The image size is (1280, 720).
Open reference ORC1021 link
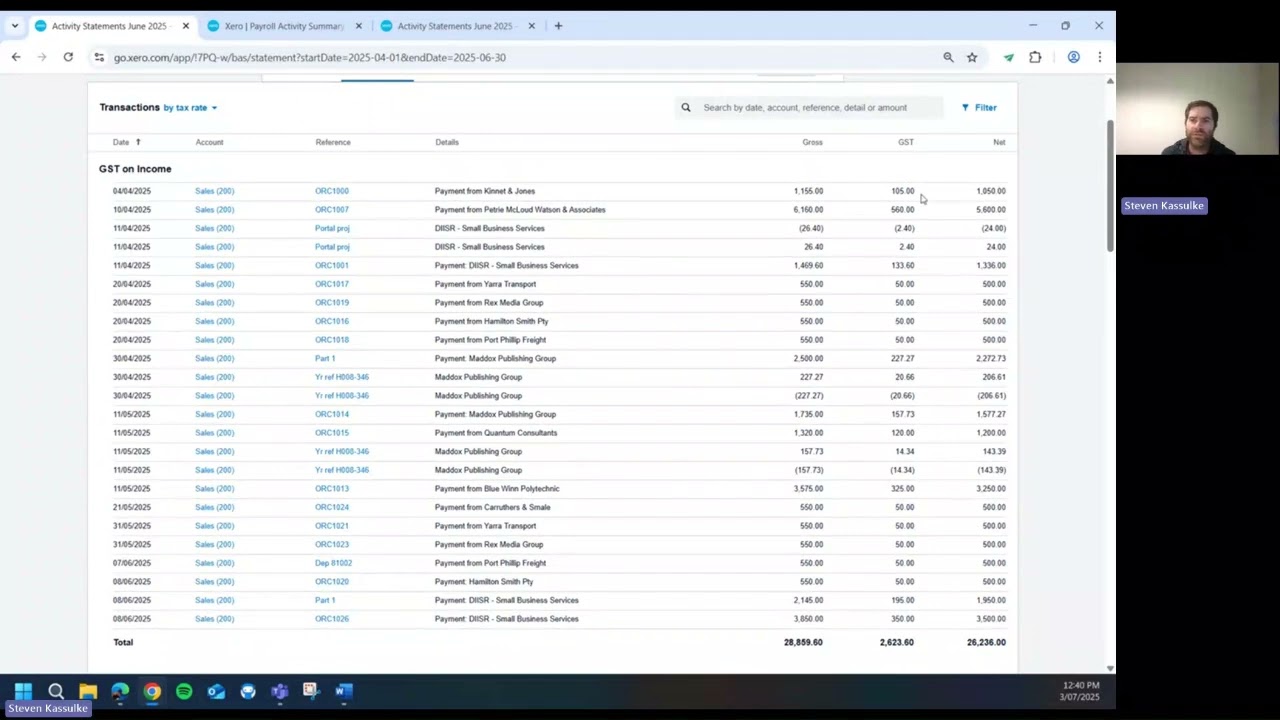(332, 526)
